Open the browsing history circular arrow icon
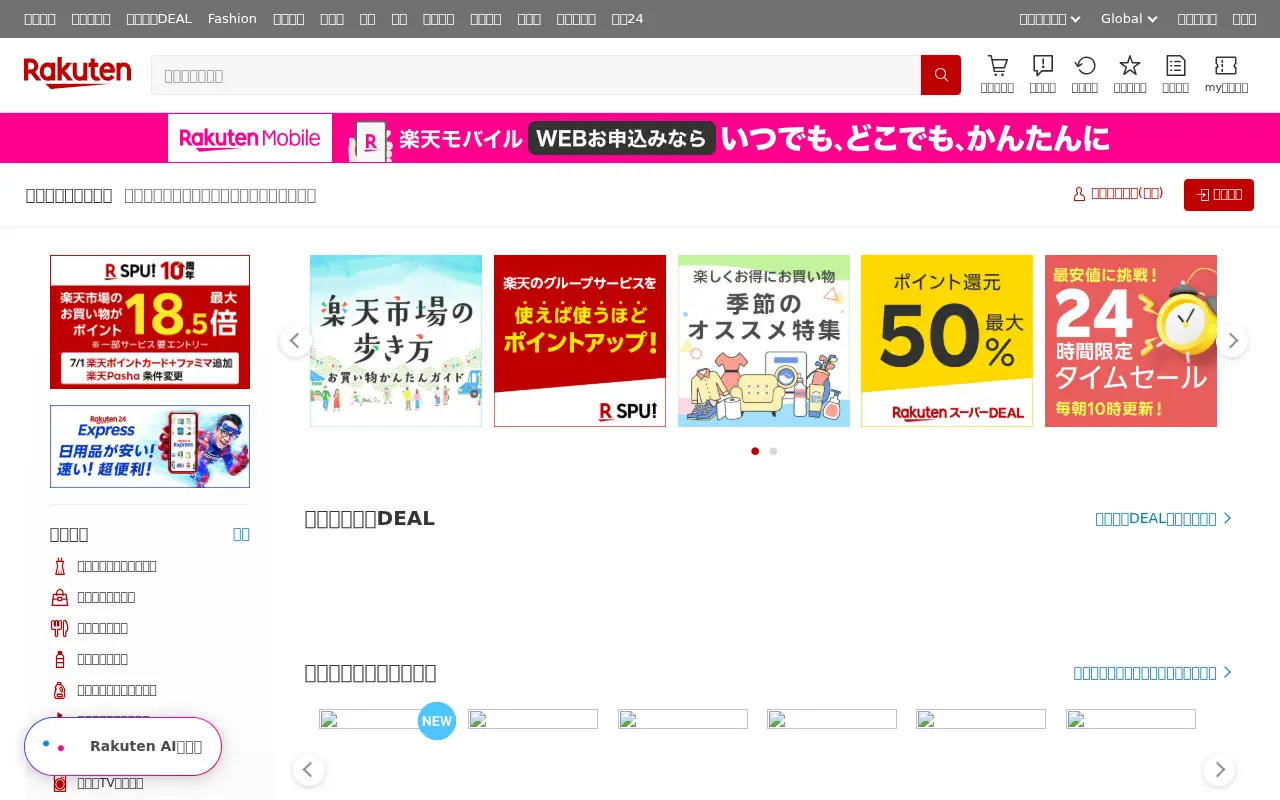This screenshot has width=1280, height=800. pos(1085,66)
